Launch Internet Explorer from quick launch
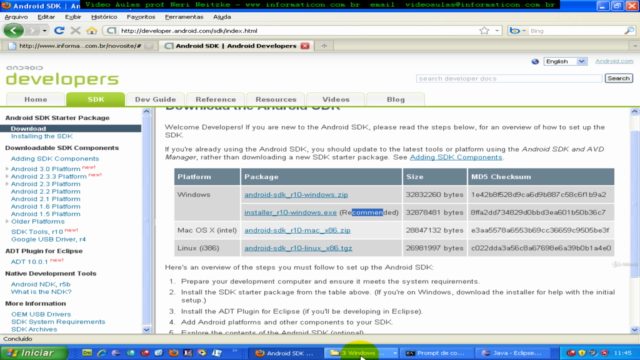Image resolution: width=640 pixels, height=360 pixels. pos(102,353)
